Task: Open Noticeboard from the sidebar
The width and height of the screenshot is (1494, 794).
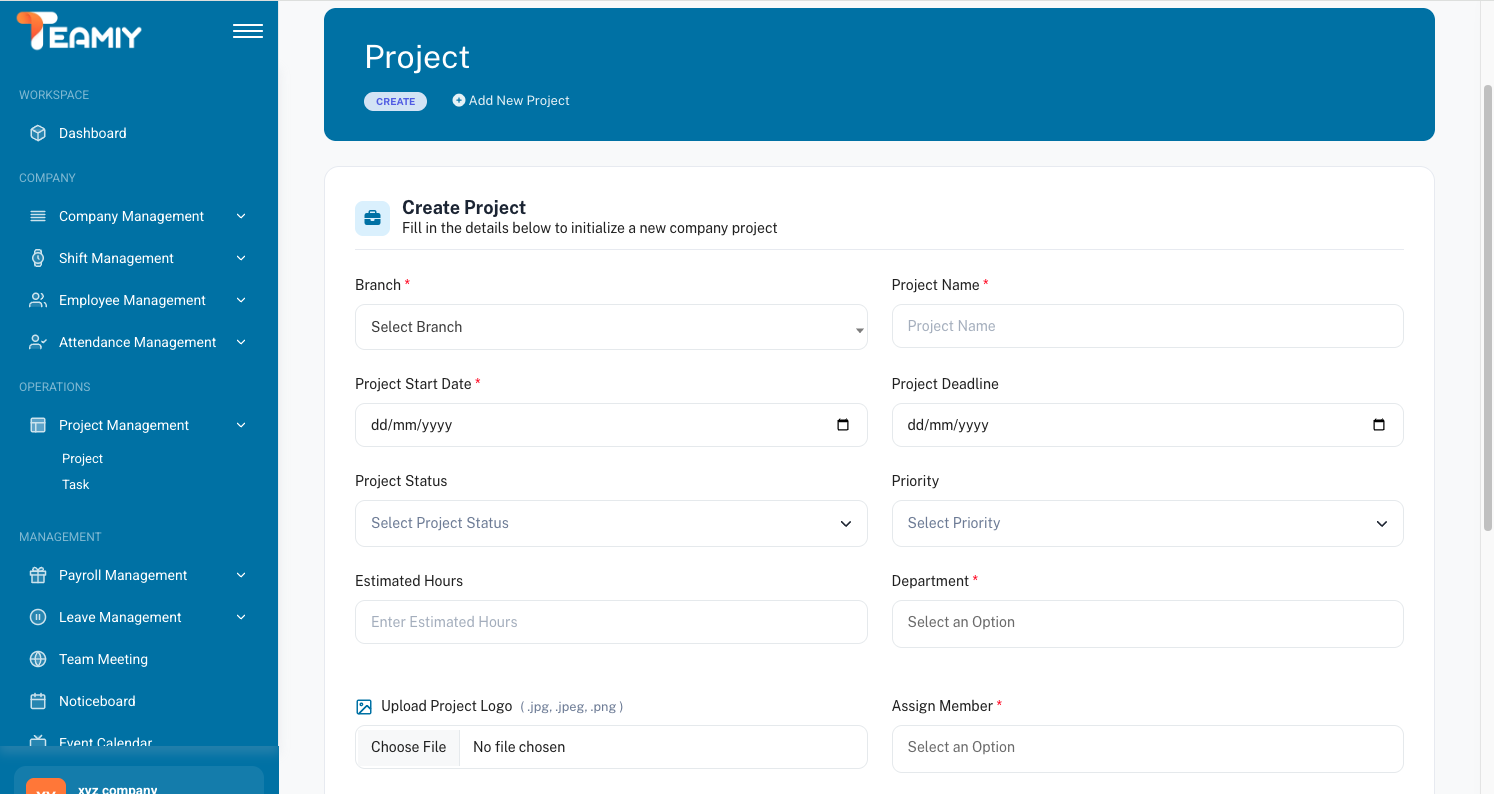Action: (97, 701)
